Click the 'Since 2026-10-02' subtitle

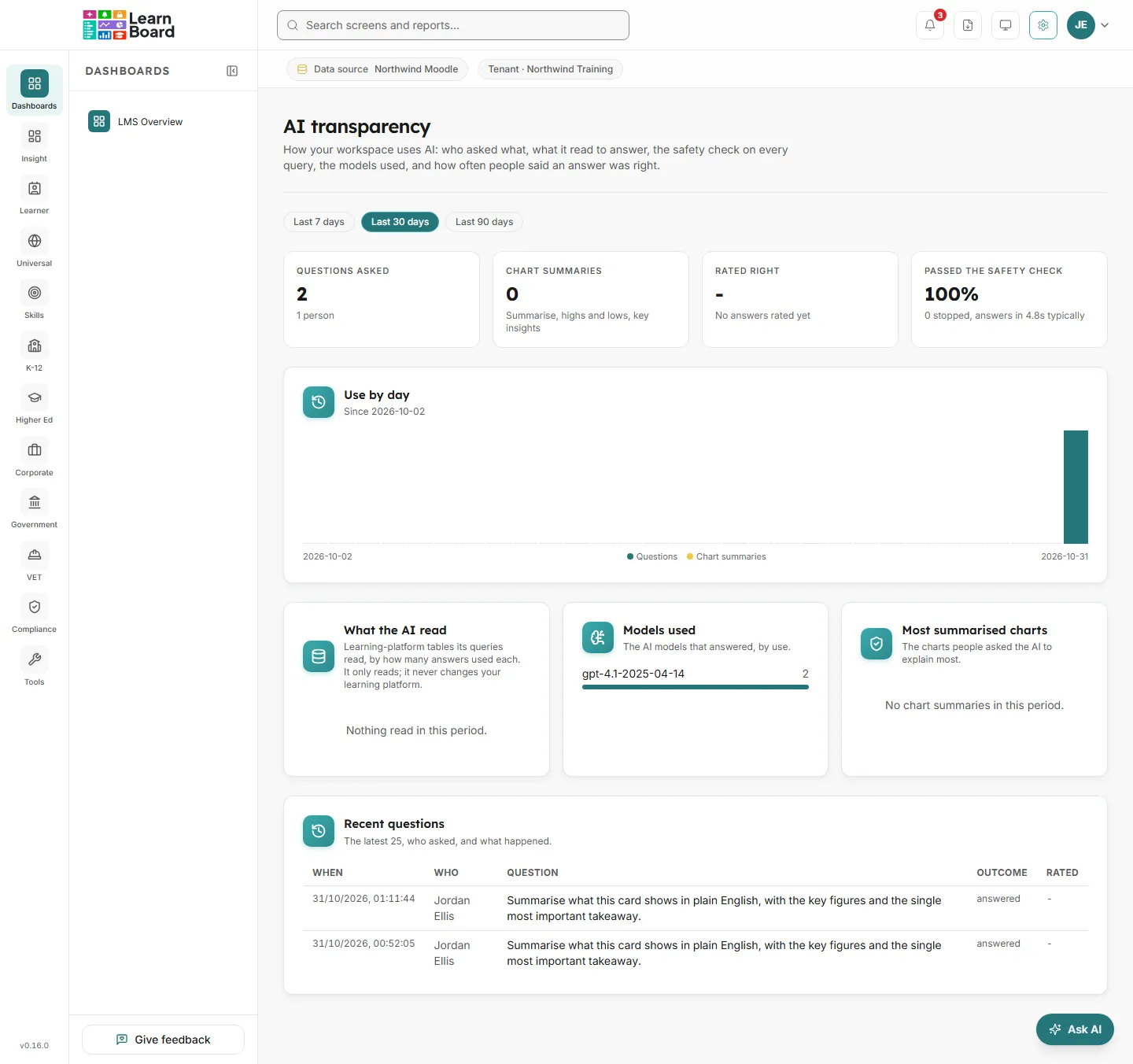[x=384, y=412]
